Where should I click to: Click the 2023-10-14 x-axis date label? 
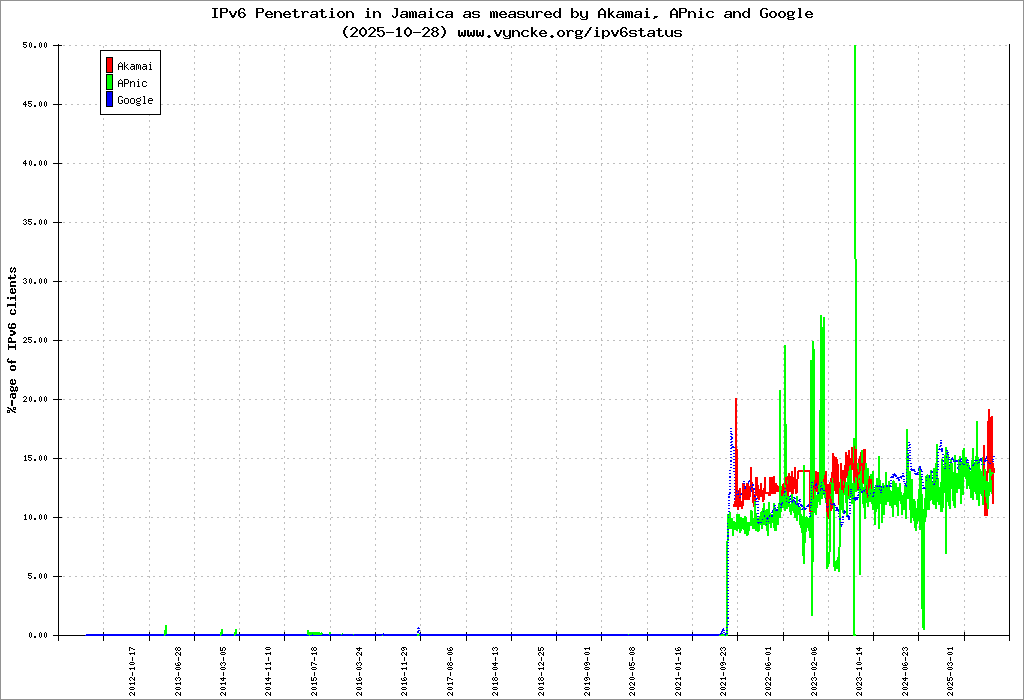859,670
